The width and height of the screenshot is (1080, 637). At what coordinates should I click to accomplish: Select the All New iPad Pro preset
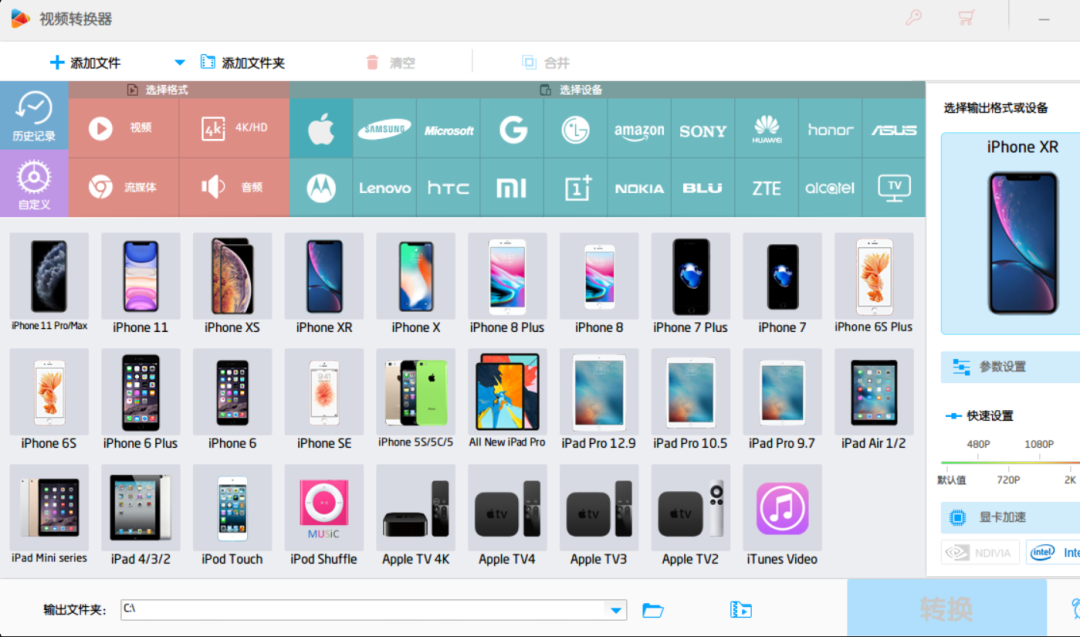(507, 399)
